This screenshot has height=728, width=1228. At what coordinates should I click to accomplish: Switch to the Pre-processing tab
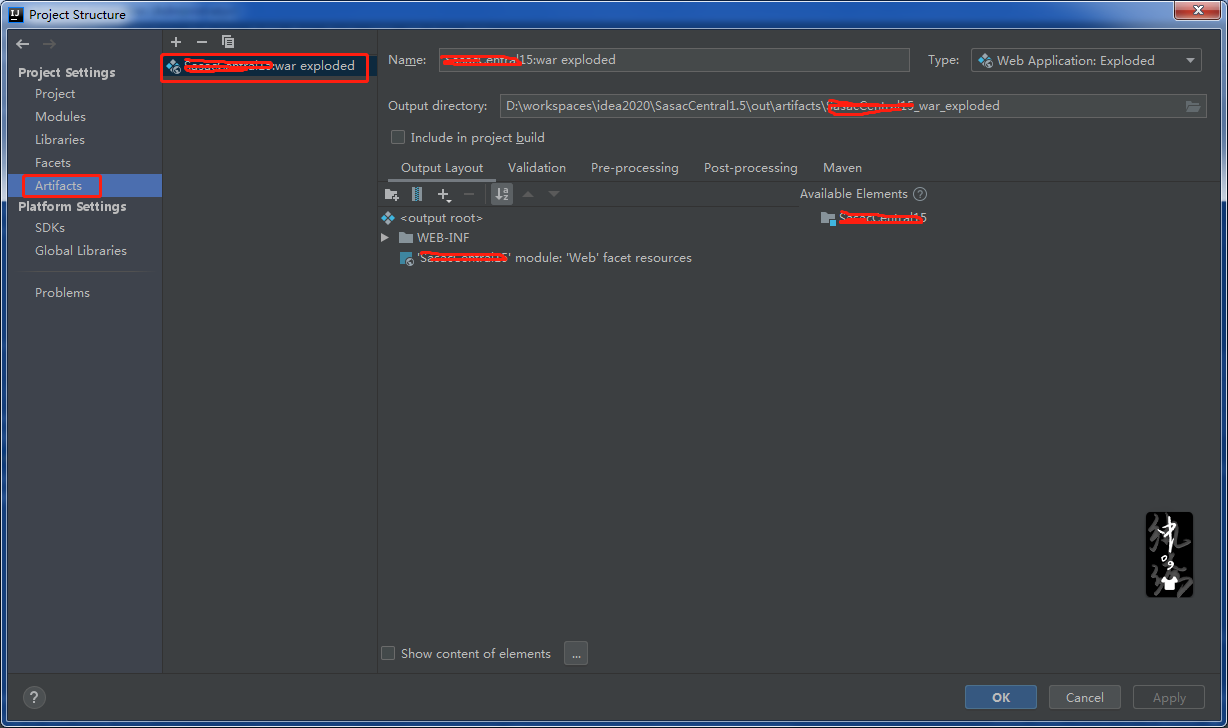click(635, 168)
